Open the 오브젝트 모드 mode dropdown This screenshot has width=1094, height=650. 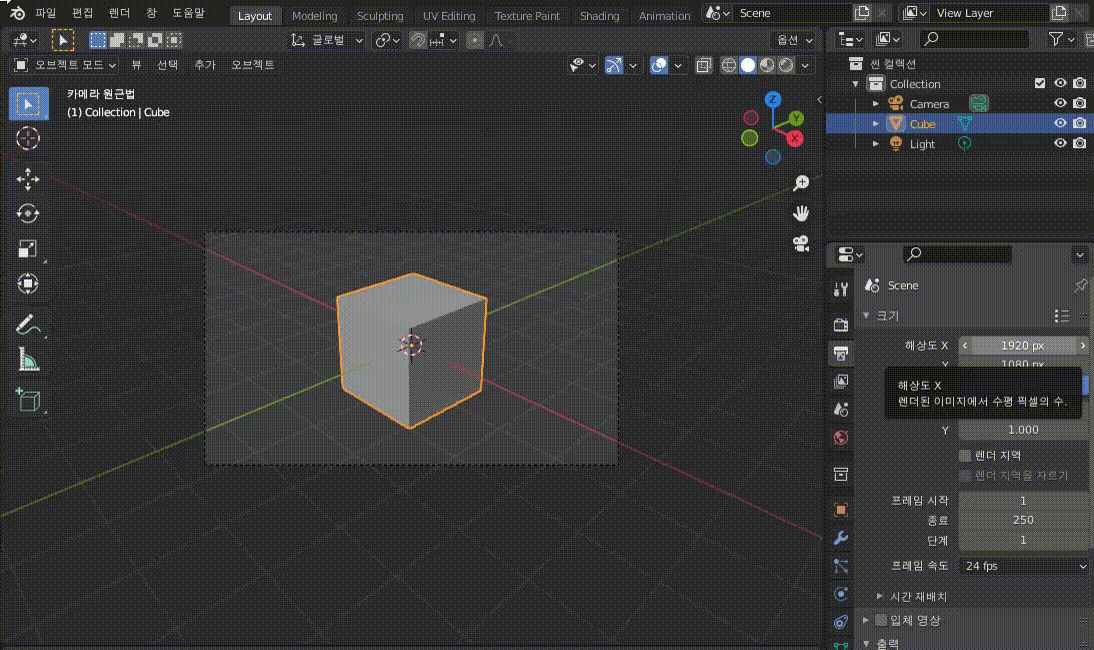click(66, 65)
